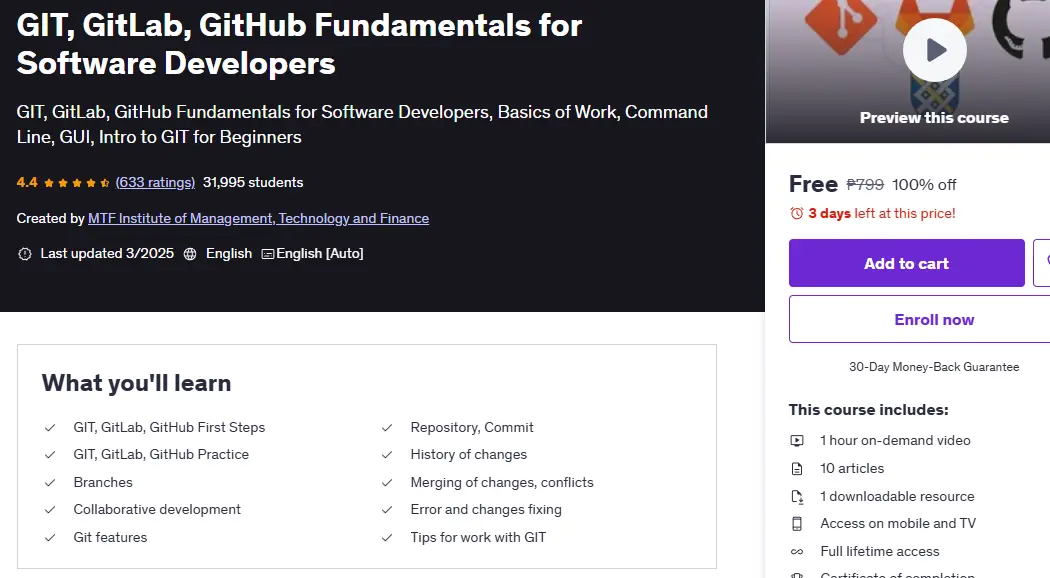Click checkmark beside GIT, GitLab, GitHub Practice
This screenshot has height=578, width=1050.
[50, 455]
